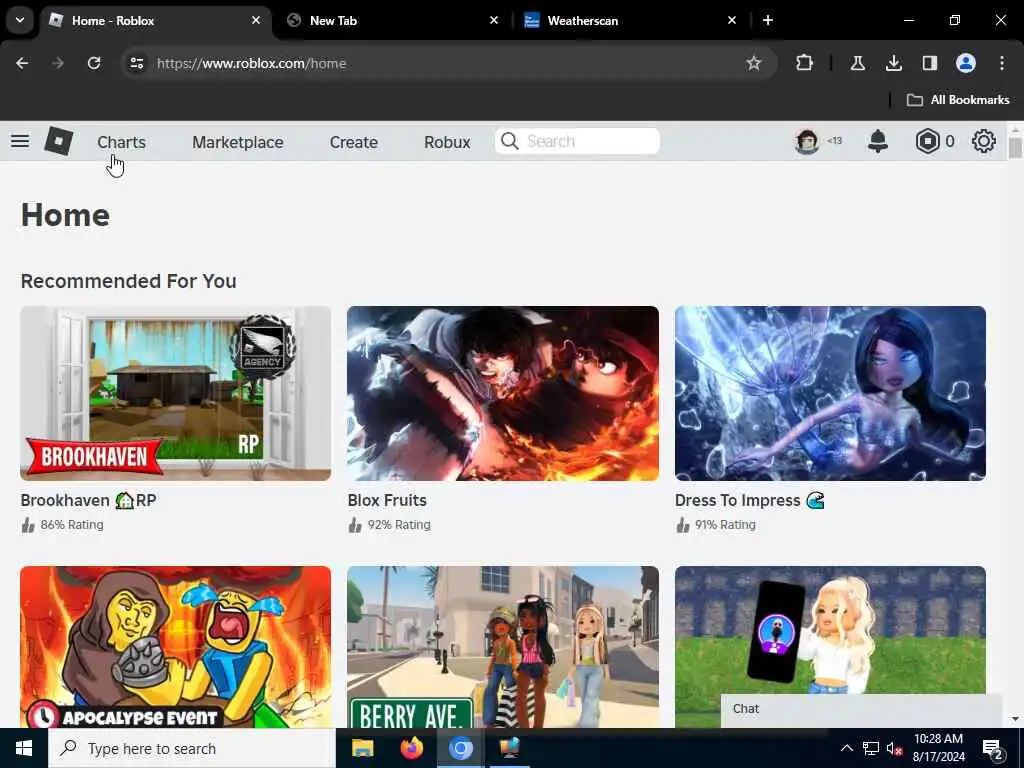
Task: Open the Create menu item
Action: click(353, 142)
